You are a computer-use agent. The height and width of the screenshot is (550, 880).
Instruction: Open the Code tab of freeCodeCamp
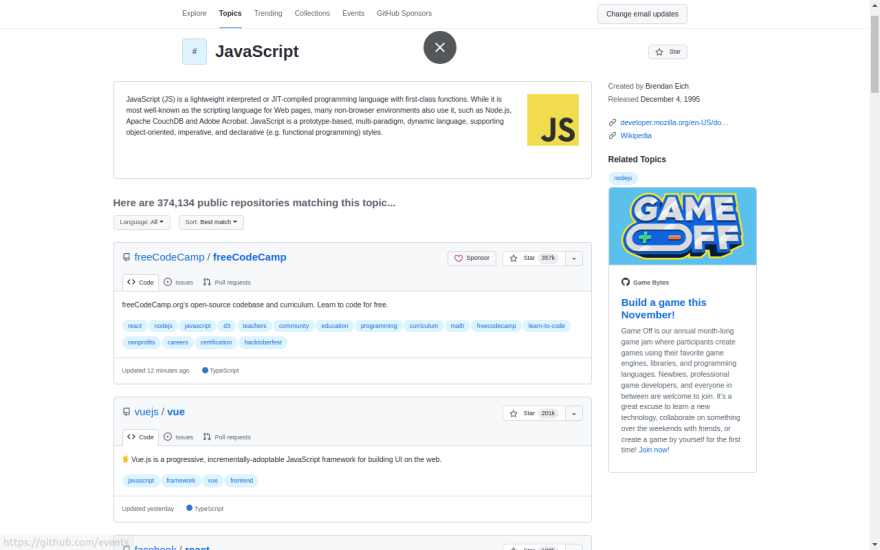tap(140, 282)
